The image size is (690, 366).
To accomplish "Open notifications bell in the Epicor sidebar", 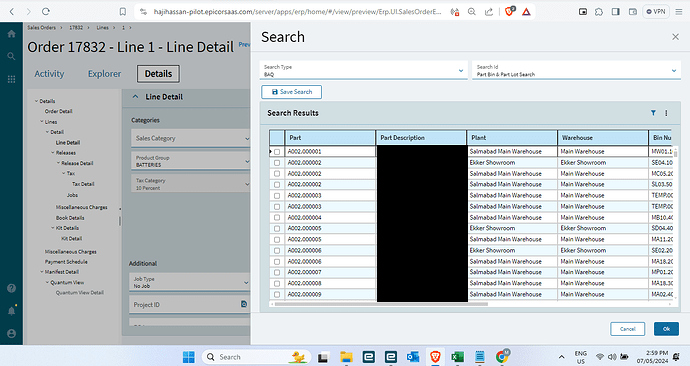I will [x=11, y=311].
